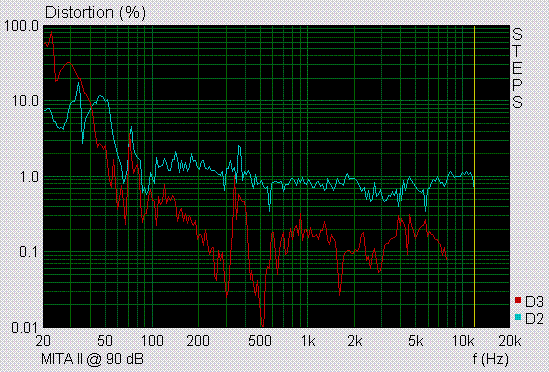This screenshot has height=372, width=549.
Task: Click the yellow vertical cursor line
Action: tap(474, 176)
